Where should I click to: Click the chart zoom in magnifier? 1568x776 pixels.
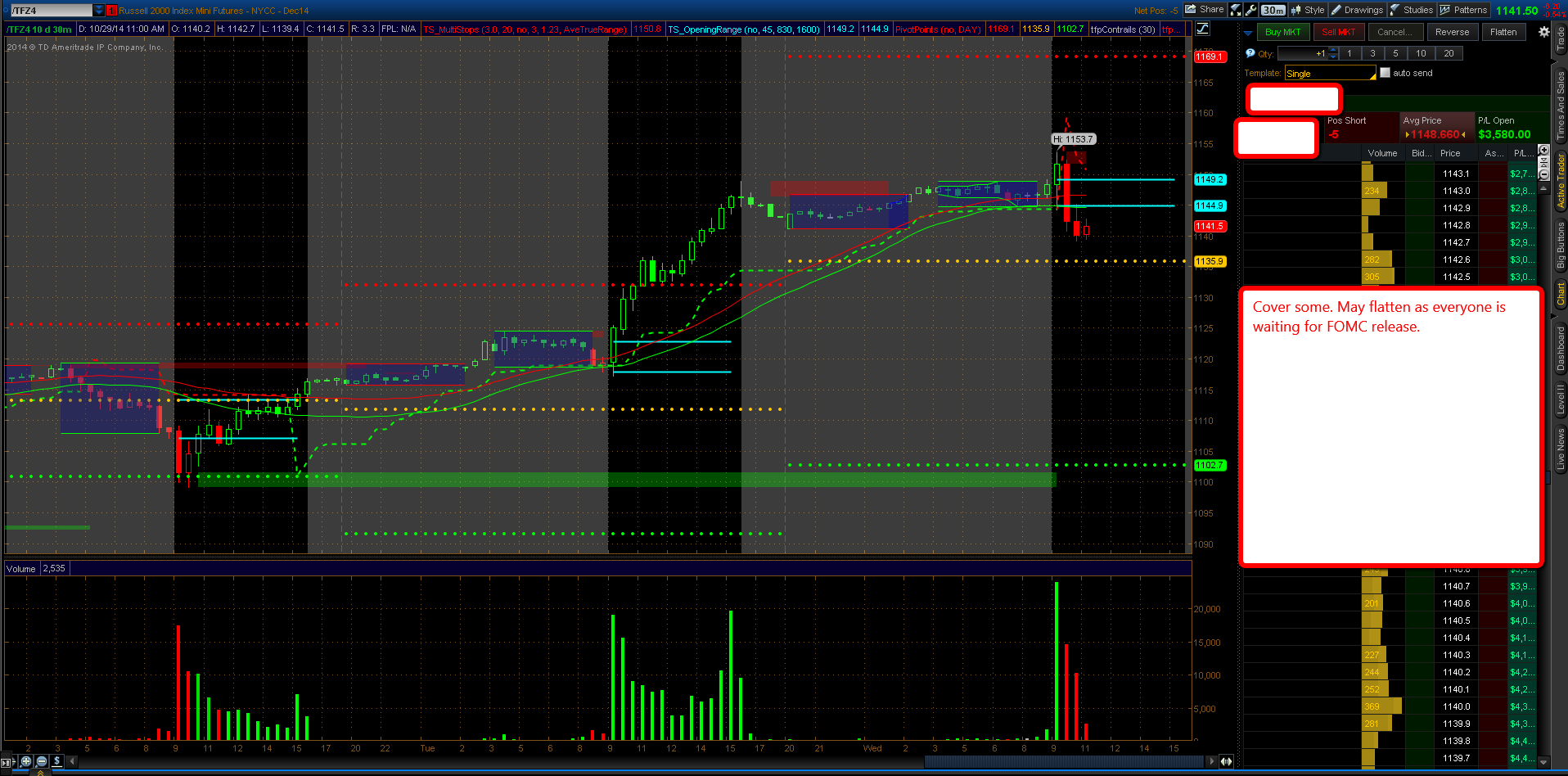click(x=26, y=761)
